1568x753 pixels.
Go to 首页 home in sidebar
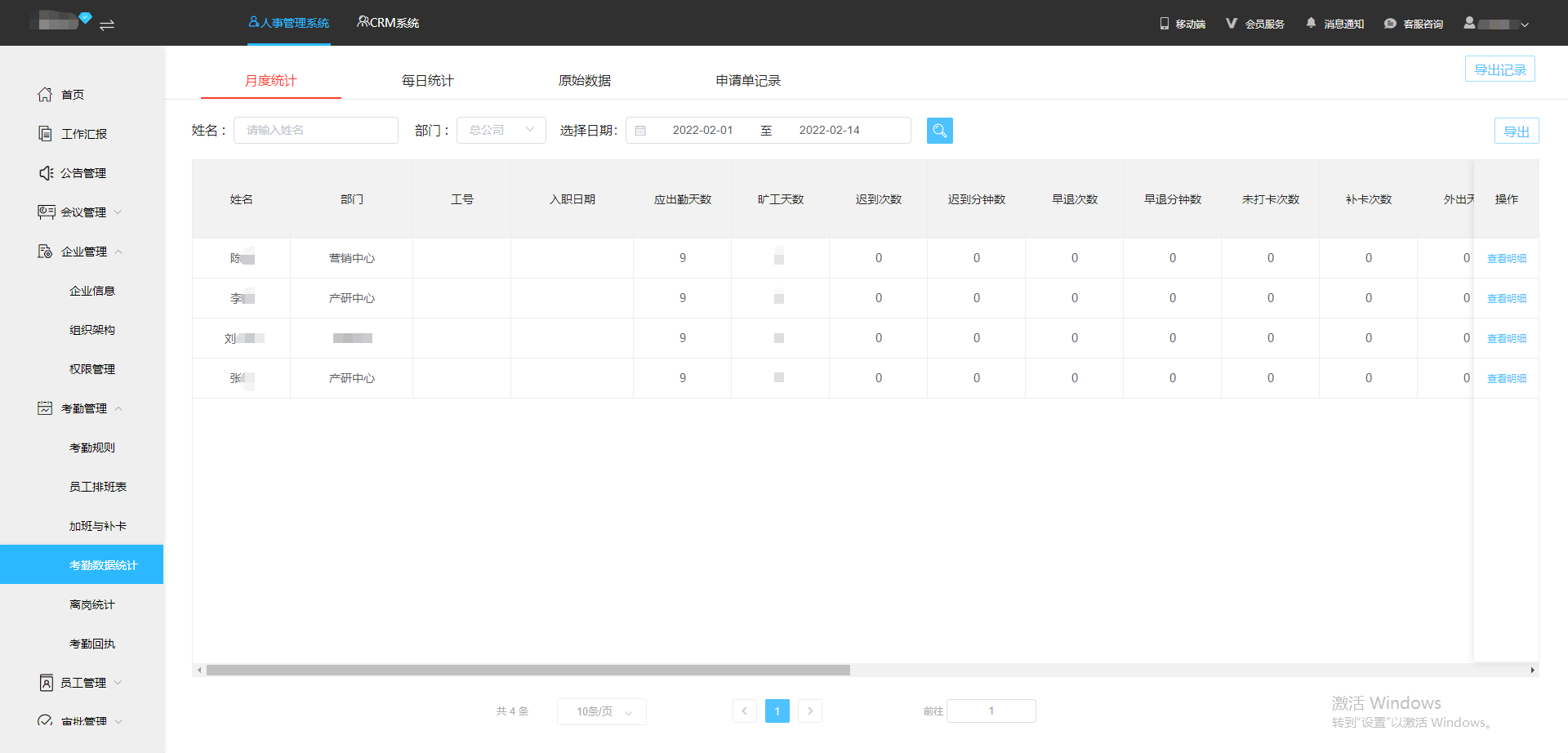pyautogui.click(x=72, y=95)
